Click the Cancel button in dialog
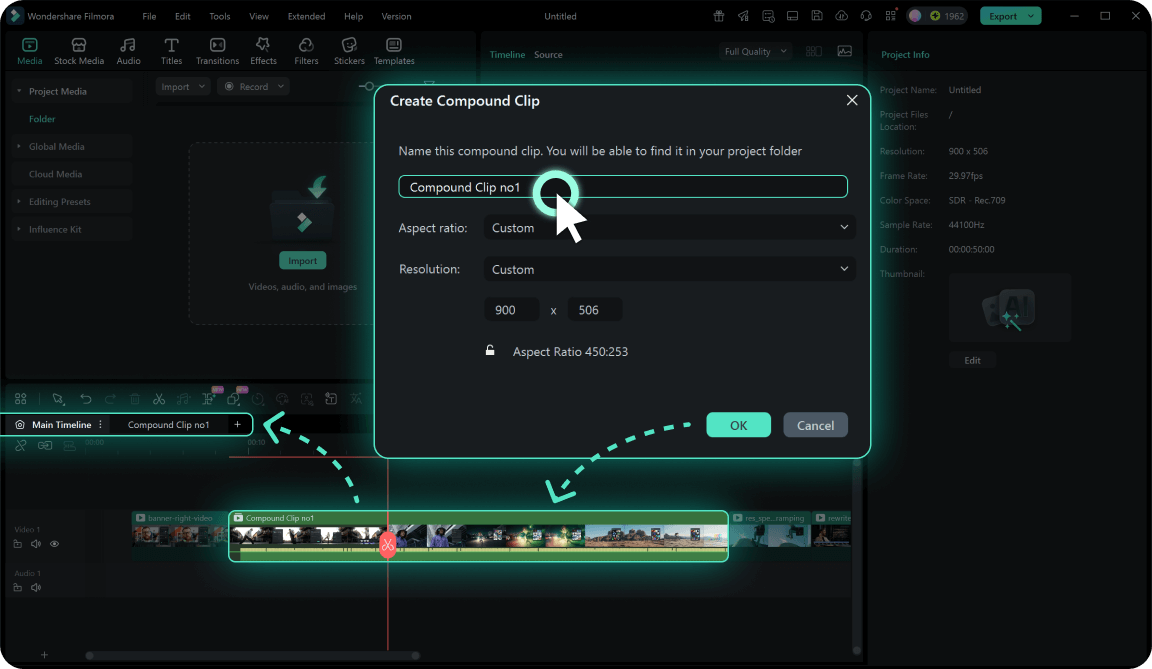Screen dimensions: 1152x669 816,425
